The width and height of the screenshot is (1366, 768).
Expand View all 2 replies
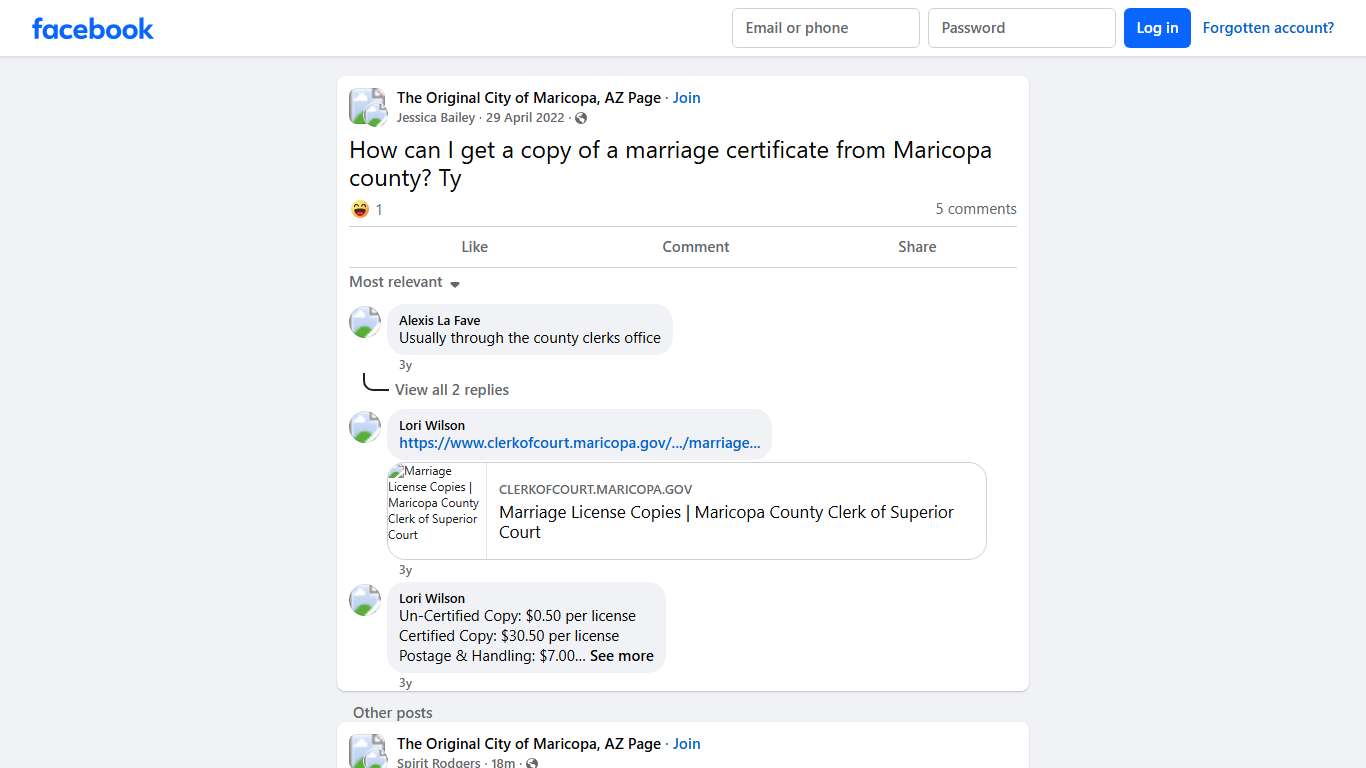(x=452, y=389)
